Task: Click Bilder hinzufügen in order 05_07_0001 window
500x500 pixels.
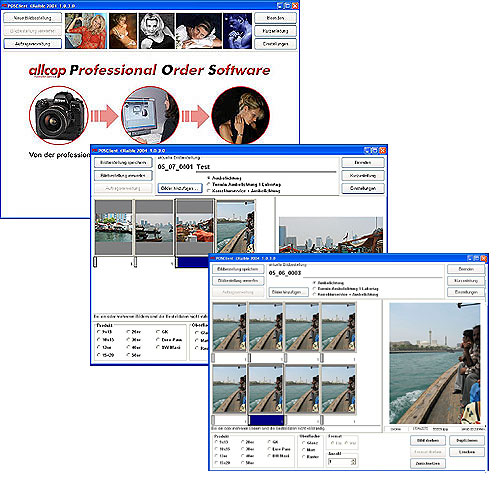Action: click(x=180, y=188)
